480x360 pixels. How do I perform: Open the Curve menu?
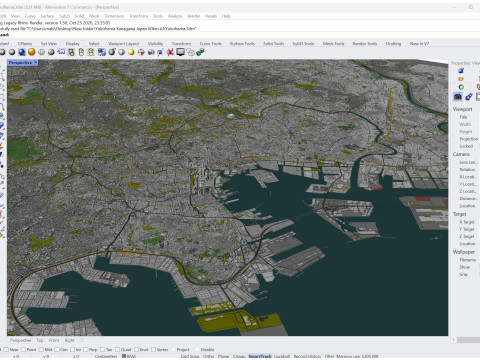pos(30,16)
